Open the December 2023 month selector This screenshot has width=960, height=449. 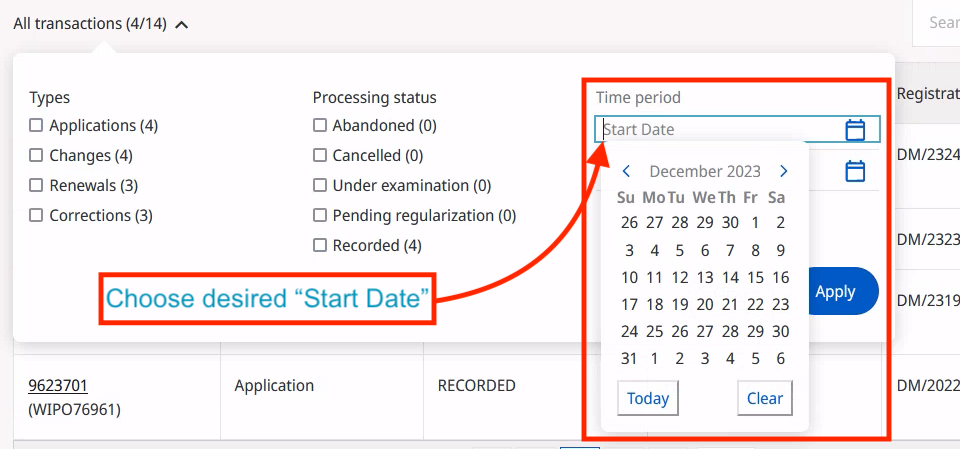(705, 171)
